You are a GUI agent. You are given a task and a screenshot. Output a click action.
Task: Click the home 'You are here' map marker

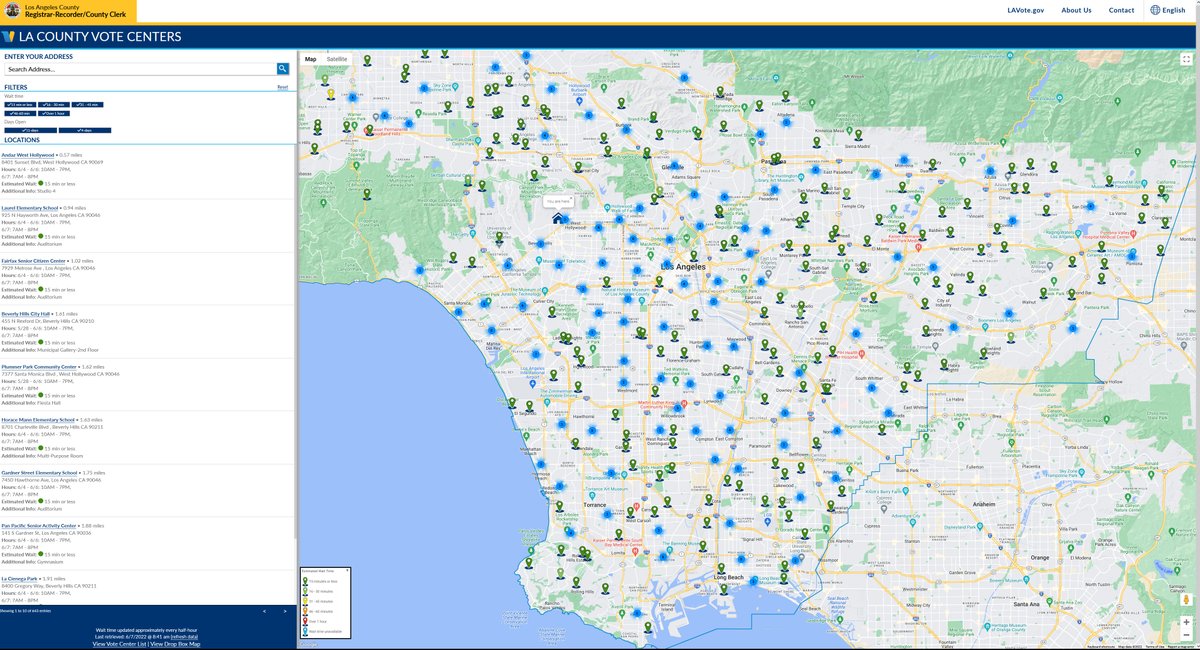pos(558,217)
